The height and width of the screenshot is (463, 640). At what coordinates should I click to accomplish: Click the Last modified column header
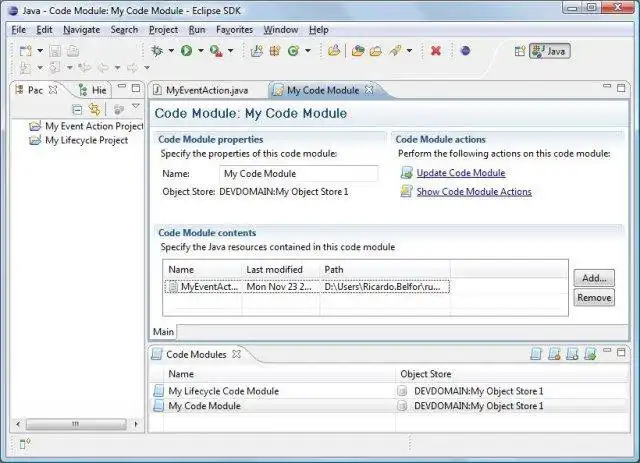tap(281, 269)
